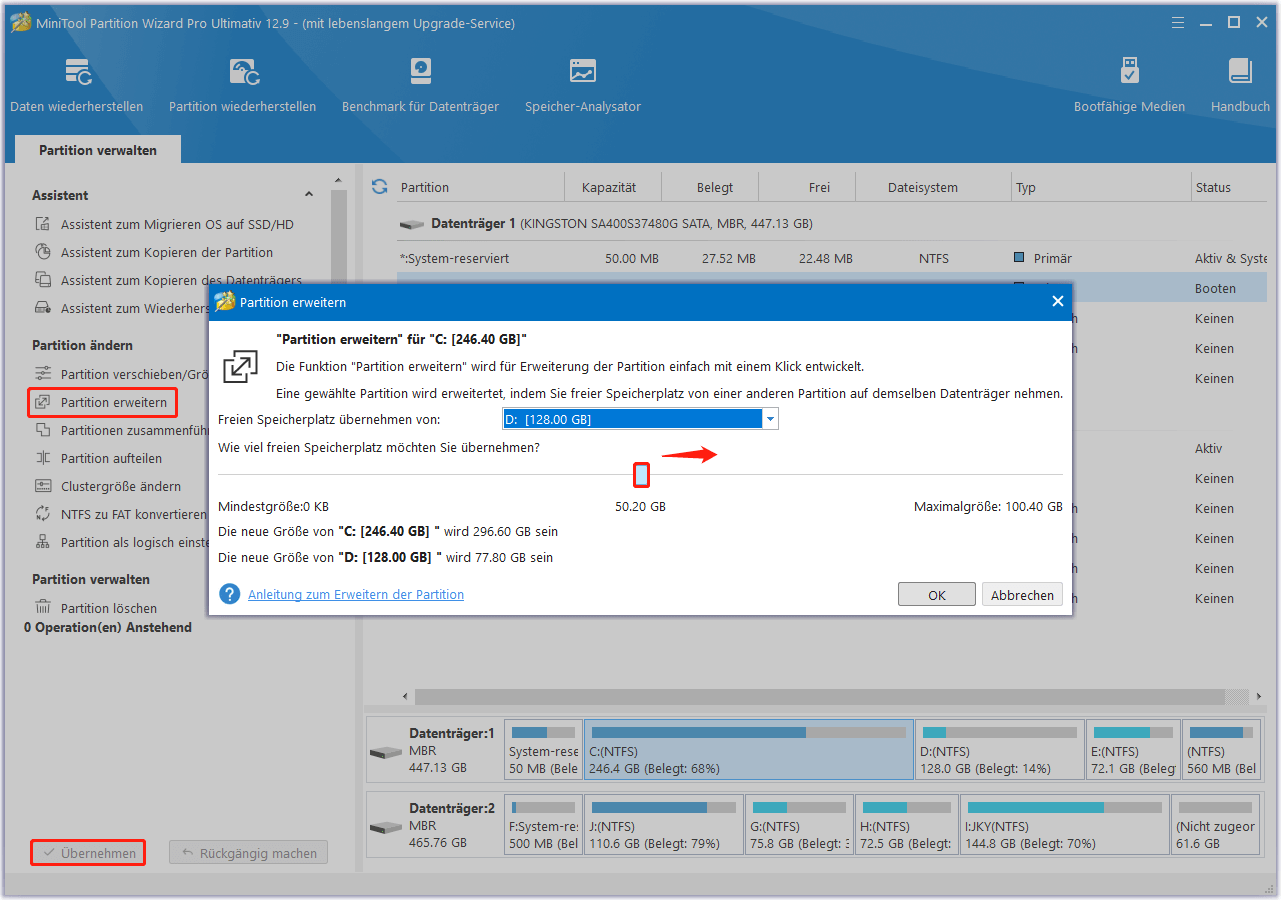1281x900 pixels.
Task: Open Anleitung zum Erweitern der Partition link
Action: pyautogui.click(x=356, y=595)
